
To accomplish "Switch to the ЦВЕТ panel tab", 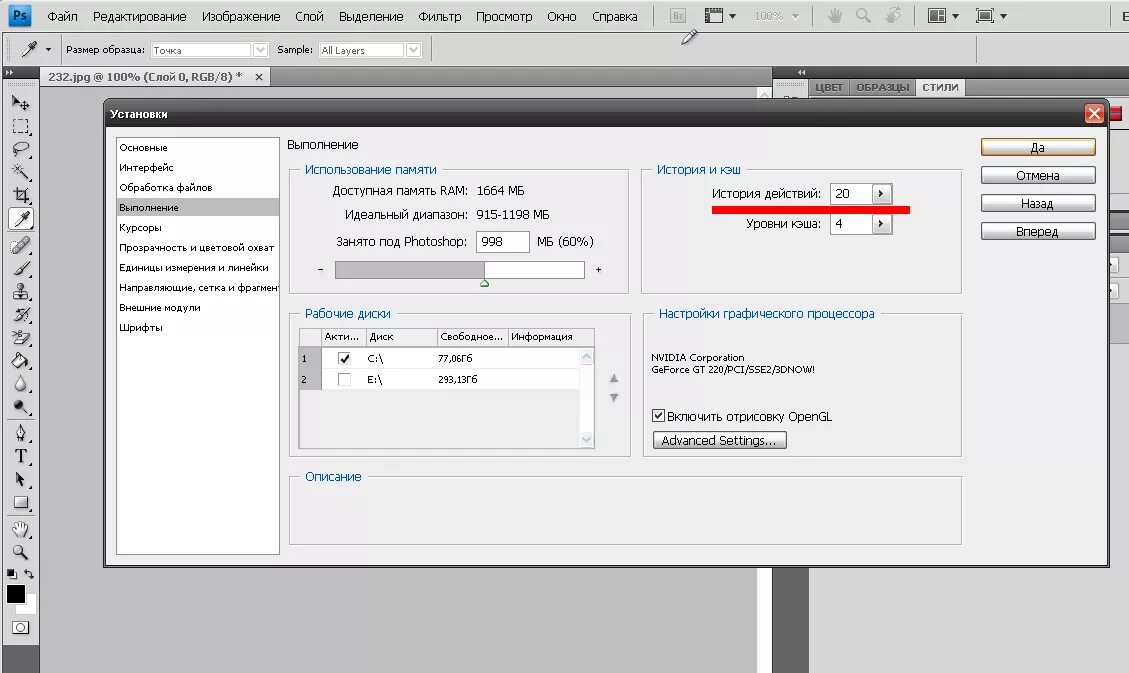I will pyautogui.click(x=829, y=87).
